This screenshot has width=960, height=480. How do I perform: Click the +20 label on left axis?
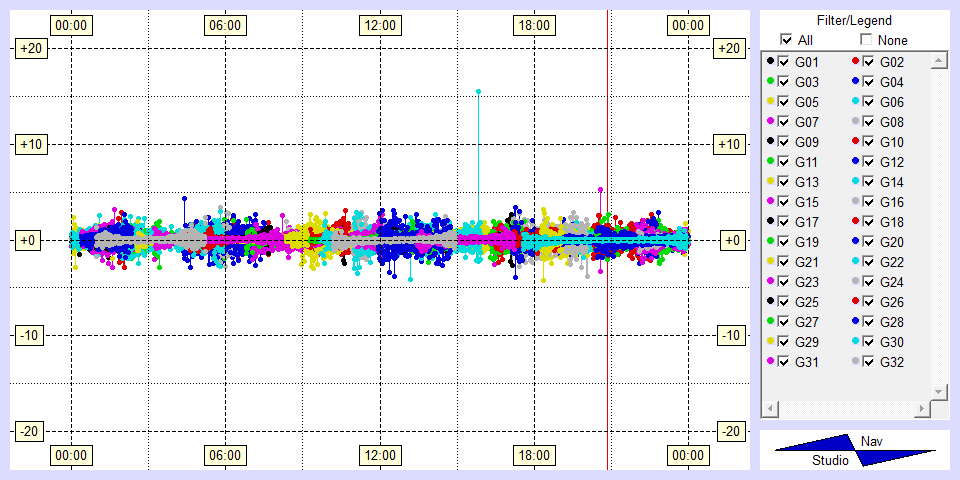(x=29, y=48)
